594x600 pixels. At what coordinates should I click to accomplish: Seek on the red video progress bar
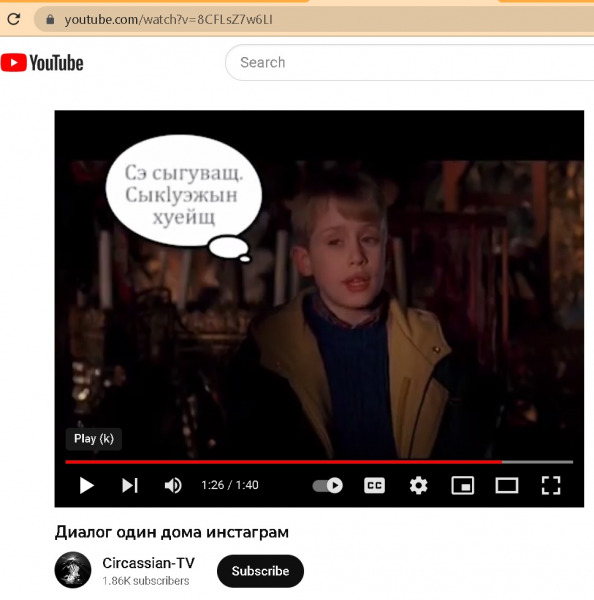pyautogui.click(x=319, y=462)
